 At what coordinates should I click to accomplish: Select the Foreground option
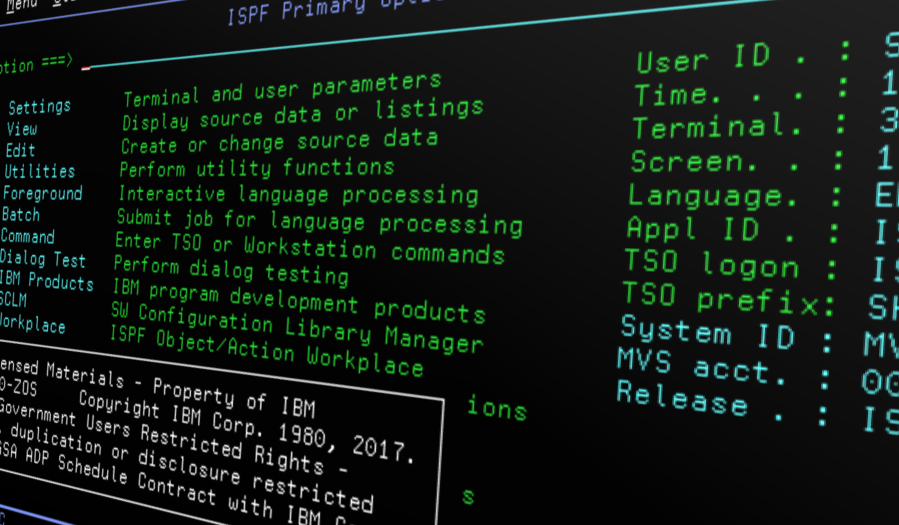pyautogui.click(x=42, y=194)
